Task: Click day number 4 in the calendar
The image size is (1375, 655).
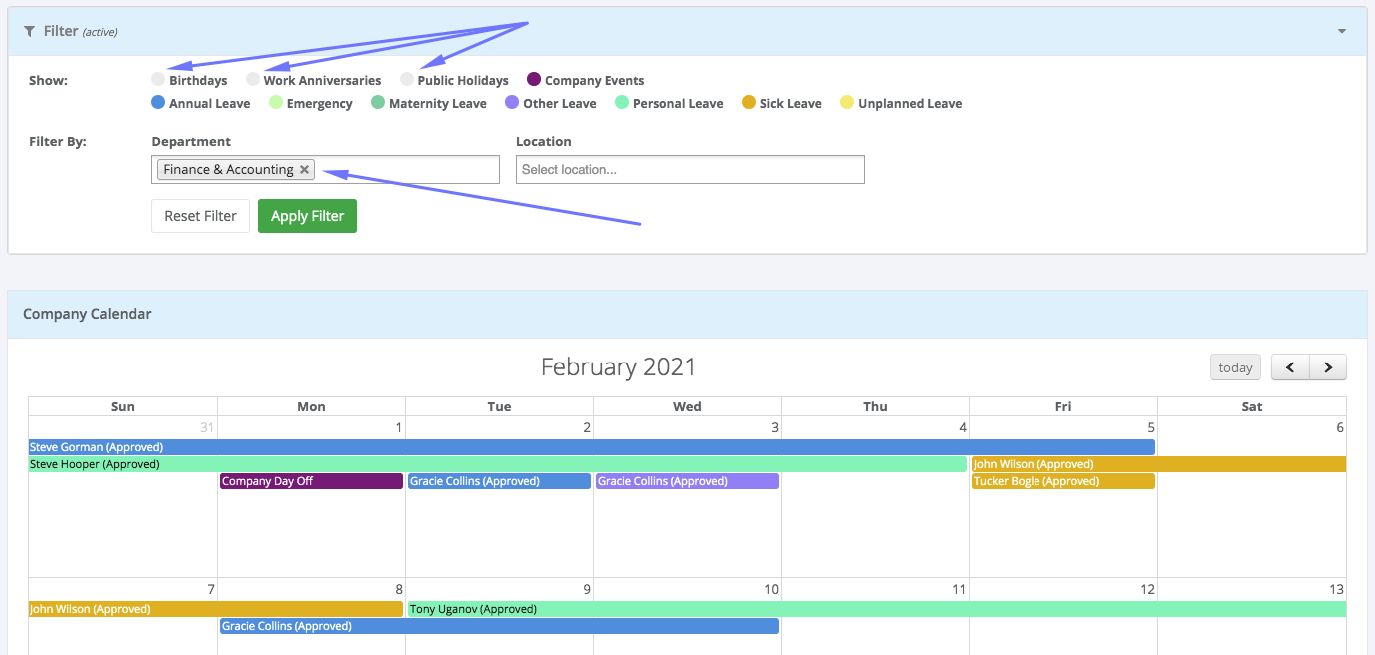Action: (963, 427)
